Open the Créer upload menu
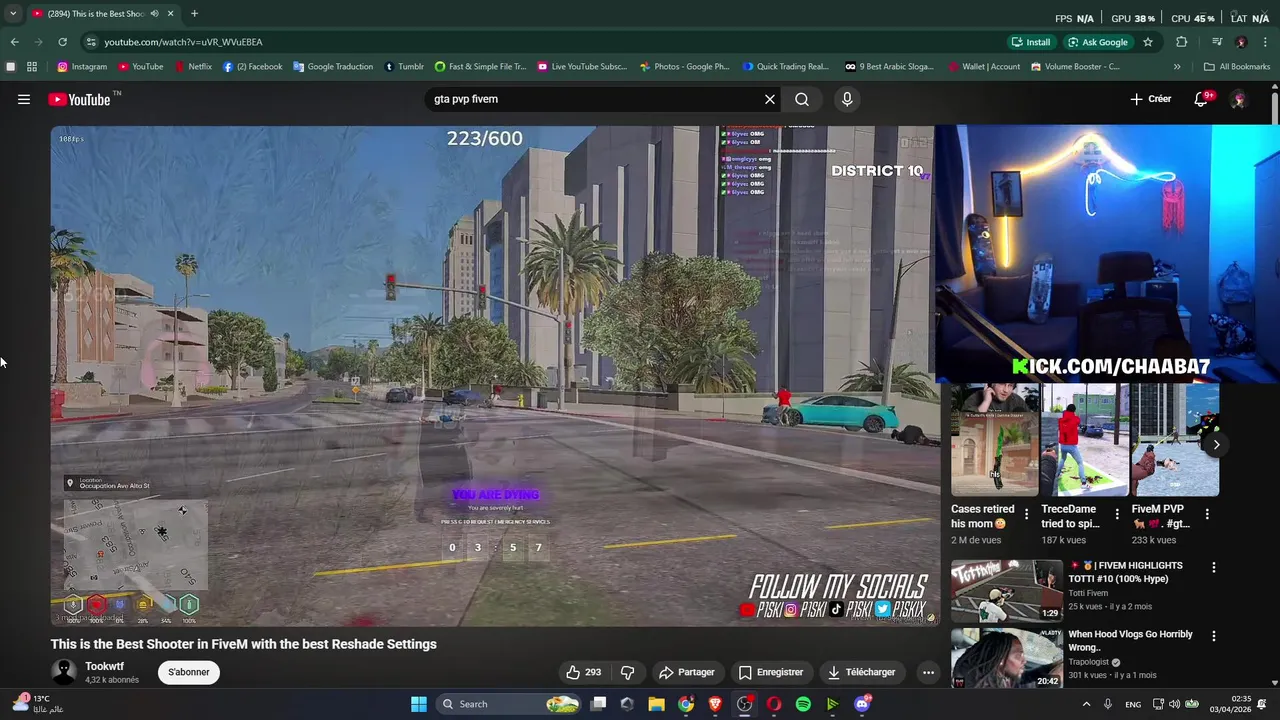1280x720 pixels. [x=1150, y=99]
